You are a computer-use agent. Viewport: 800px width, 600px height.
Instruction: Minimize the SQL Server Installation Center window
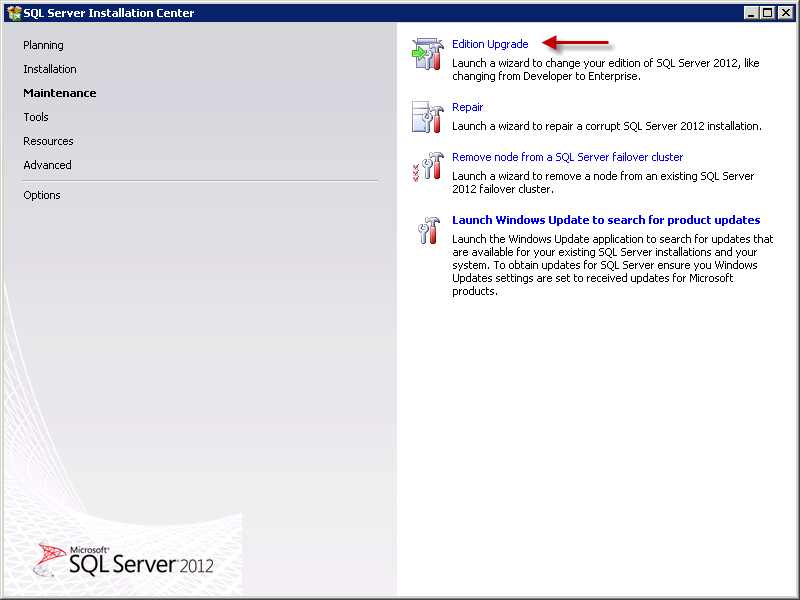click(751, 13)
